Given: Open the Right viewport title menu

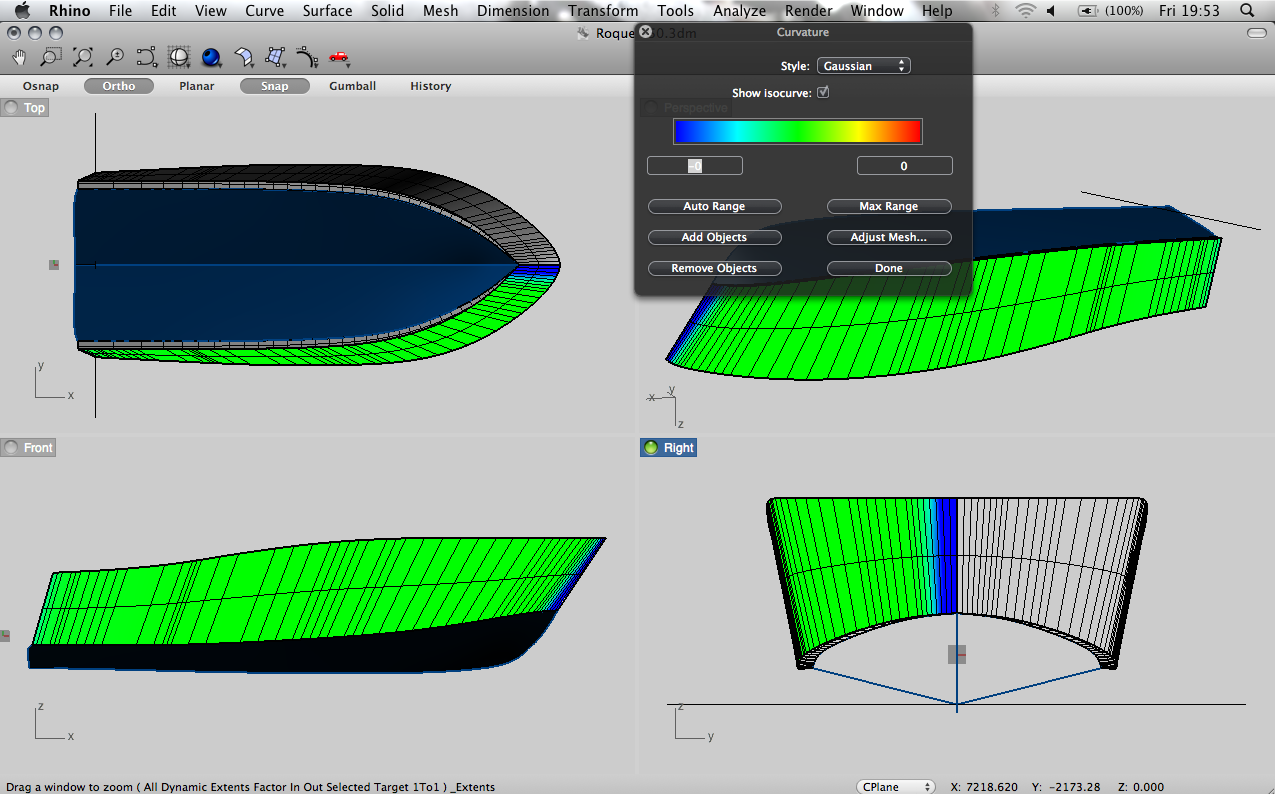Looking at the screenshot, I should coord(668,447).
